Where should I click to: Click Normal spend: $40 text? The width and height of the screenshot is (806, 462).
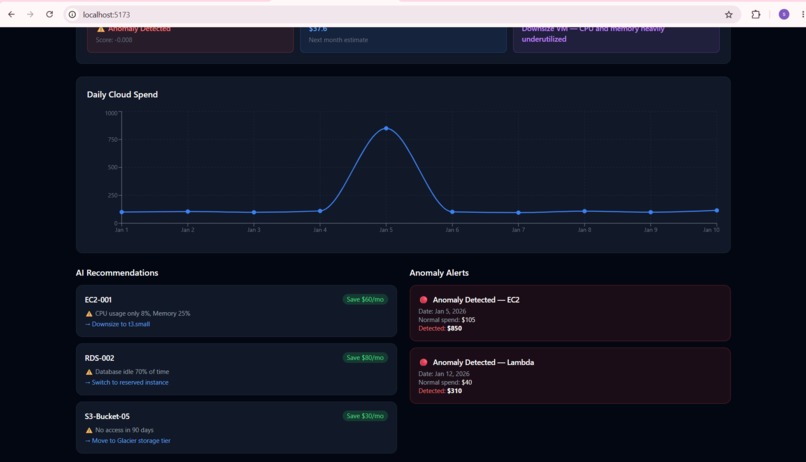coord(445,382)
